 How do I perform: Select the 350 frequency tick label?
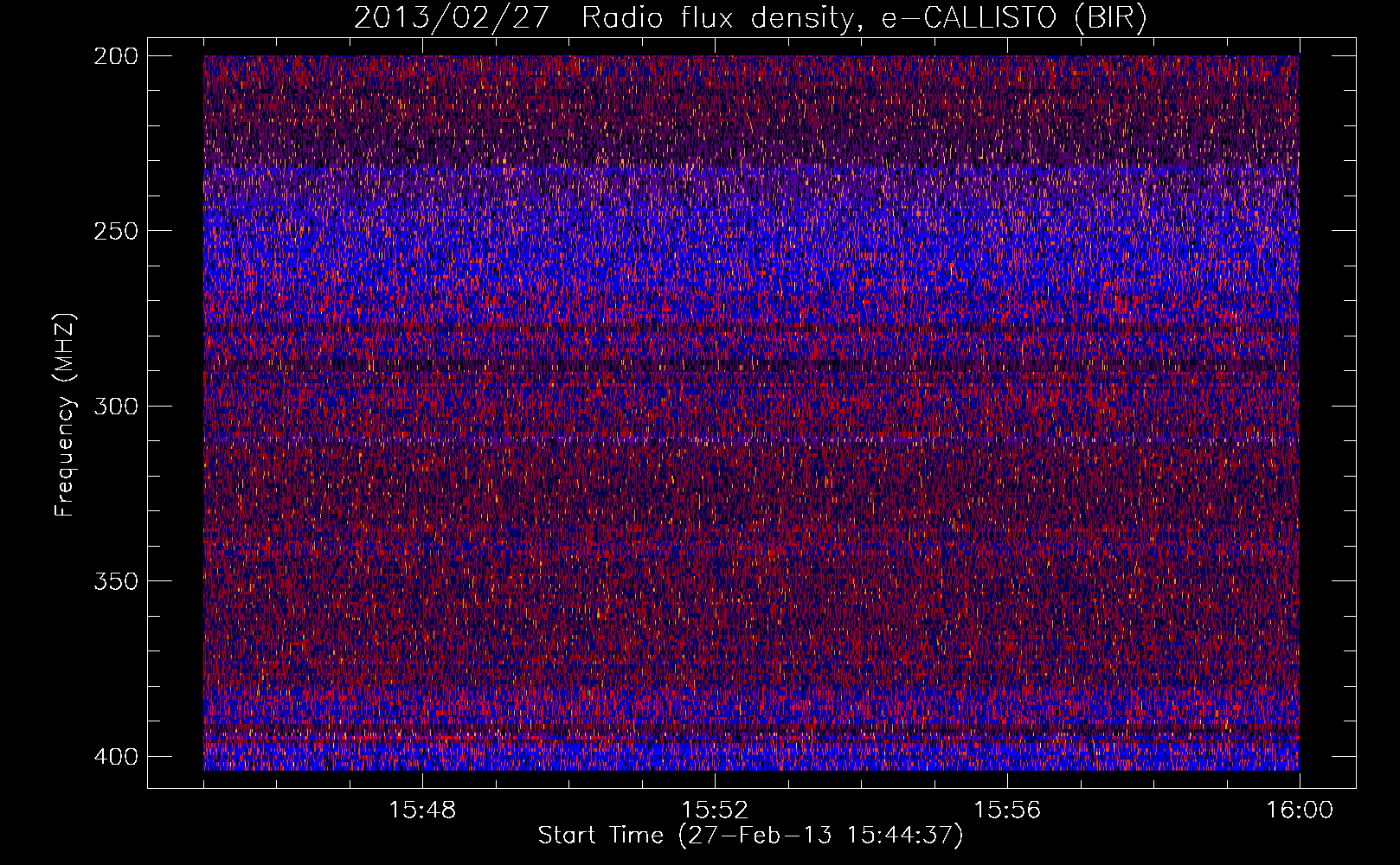tap(115, 580)
